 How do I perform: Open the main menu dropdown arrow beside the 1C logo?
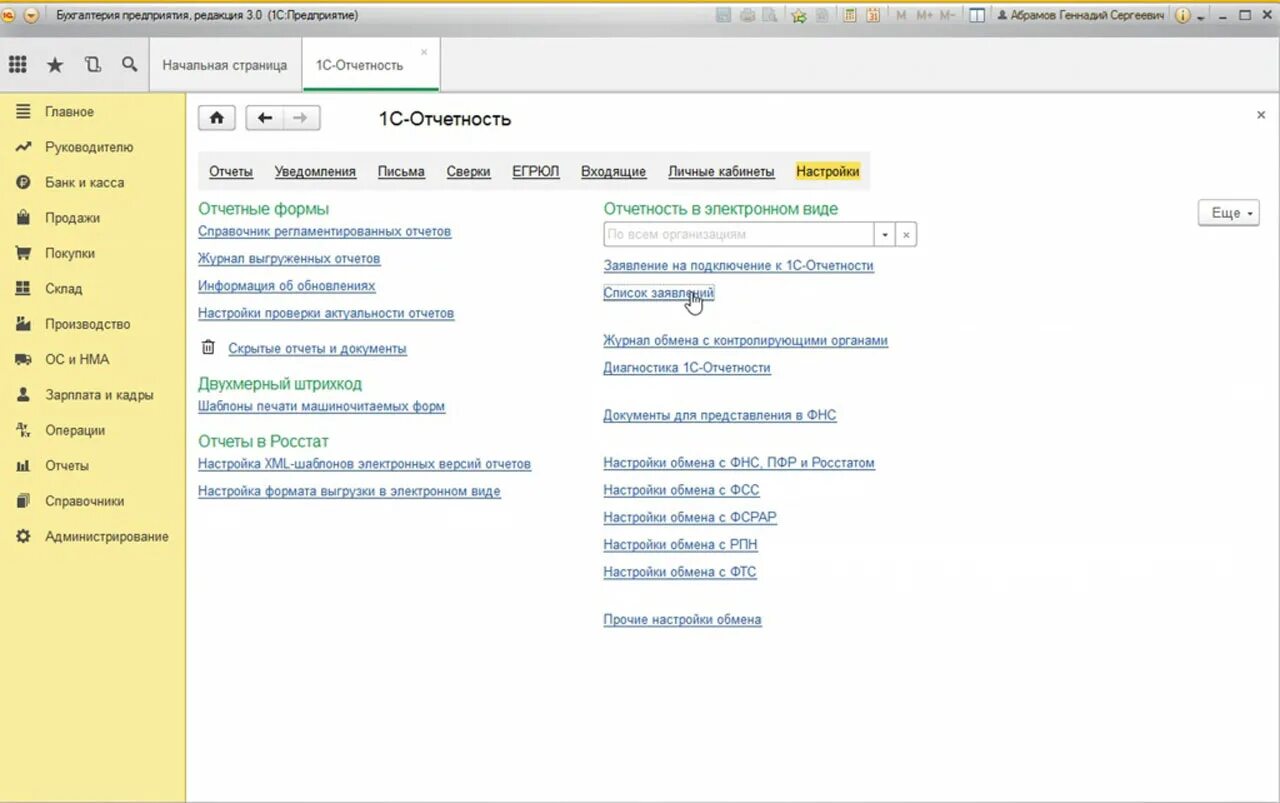point(31,15)
